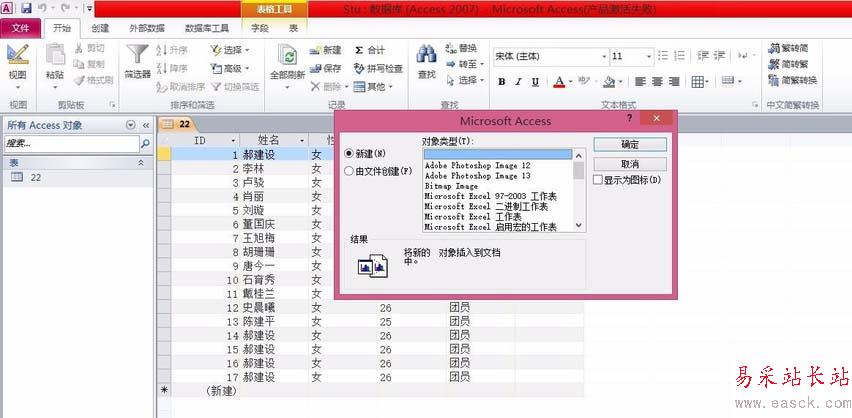Click the (新建) new record row
852x418 pixels.
point(370,390)
